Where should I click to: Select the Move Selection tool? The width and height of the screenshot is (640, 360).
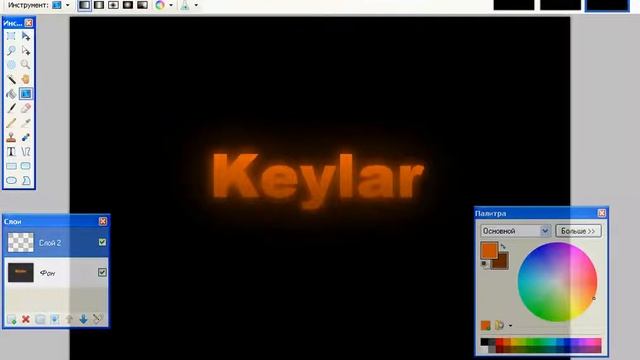coord(26,50)
